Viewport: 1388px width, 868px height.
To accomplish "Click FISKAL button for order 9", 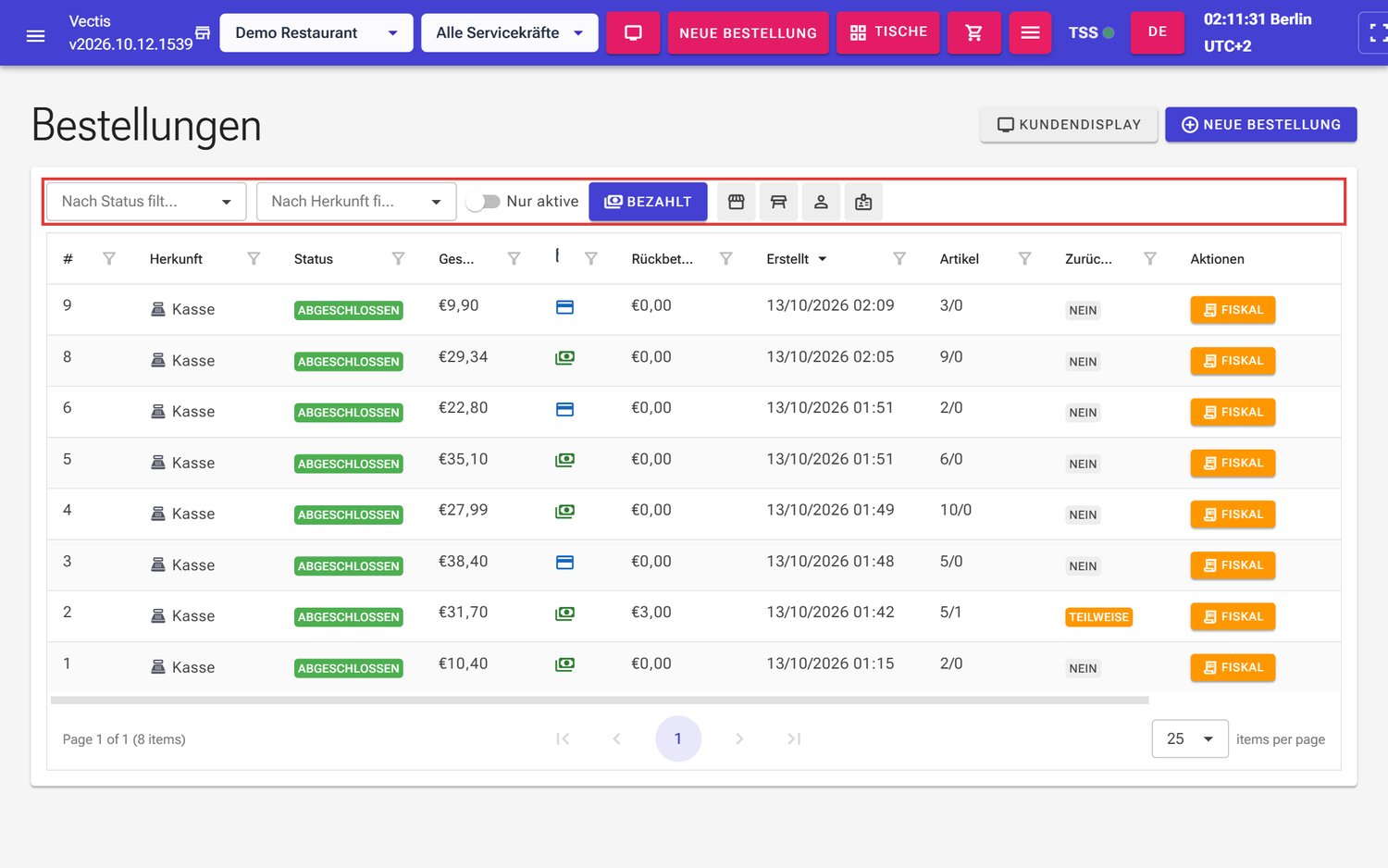I will click(1233, 310).
